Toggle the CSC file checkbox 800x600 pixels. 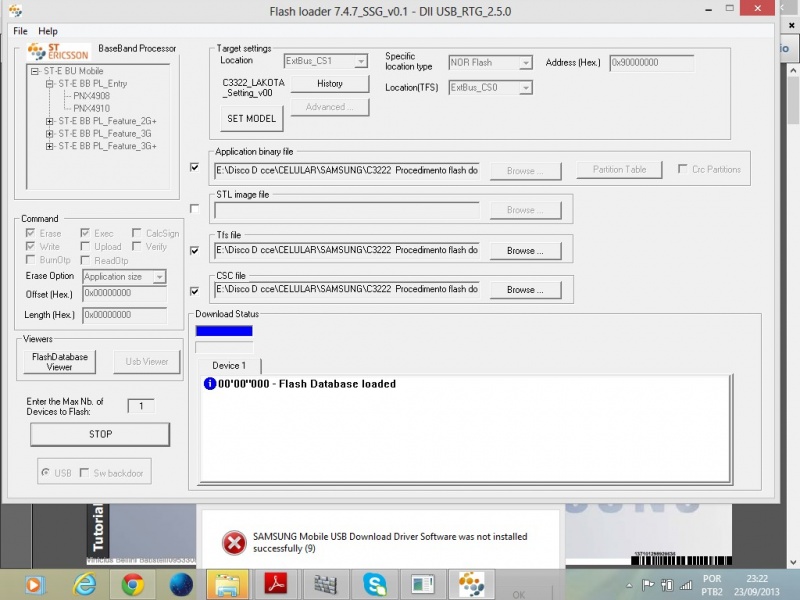click(x=194, y=291)
